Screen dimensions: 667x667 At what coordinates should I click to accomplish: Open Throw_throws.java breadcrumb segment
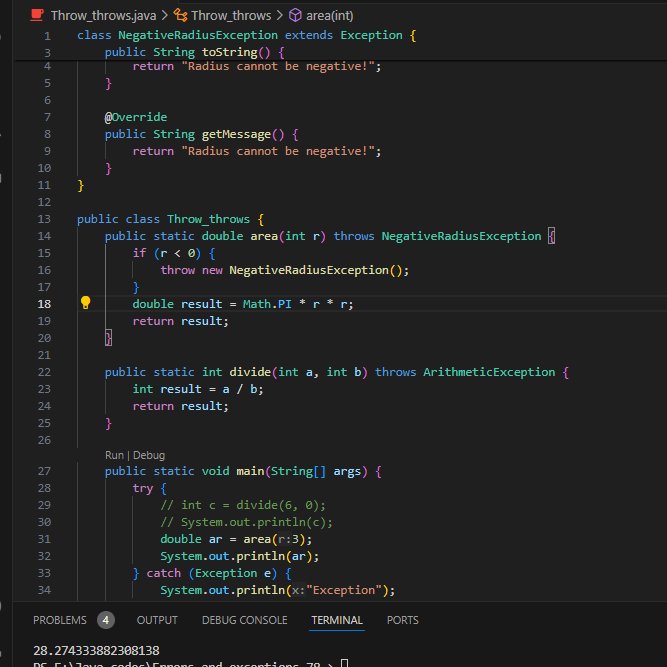(103, 16)
